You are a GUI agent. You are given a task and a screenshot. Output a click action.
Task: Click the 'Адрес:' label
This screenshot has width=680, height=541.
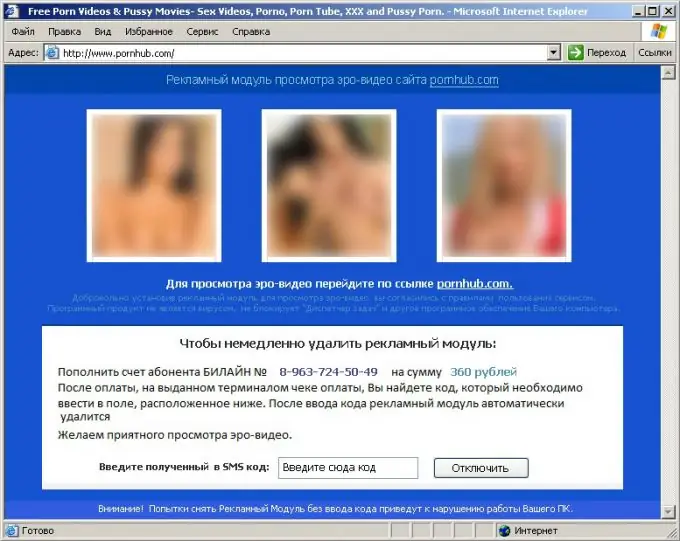click(23, 53)
